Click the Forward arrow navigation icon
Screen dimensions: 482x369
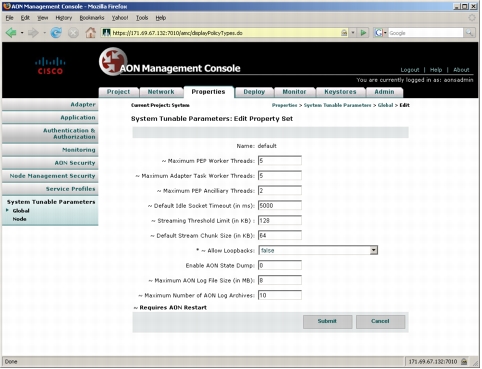[x=33, y=33]
